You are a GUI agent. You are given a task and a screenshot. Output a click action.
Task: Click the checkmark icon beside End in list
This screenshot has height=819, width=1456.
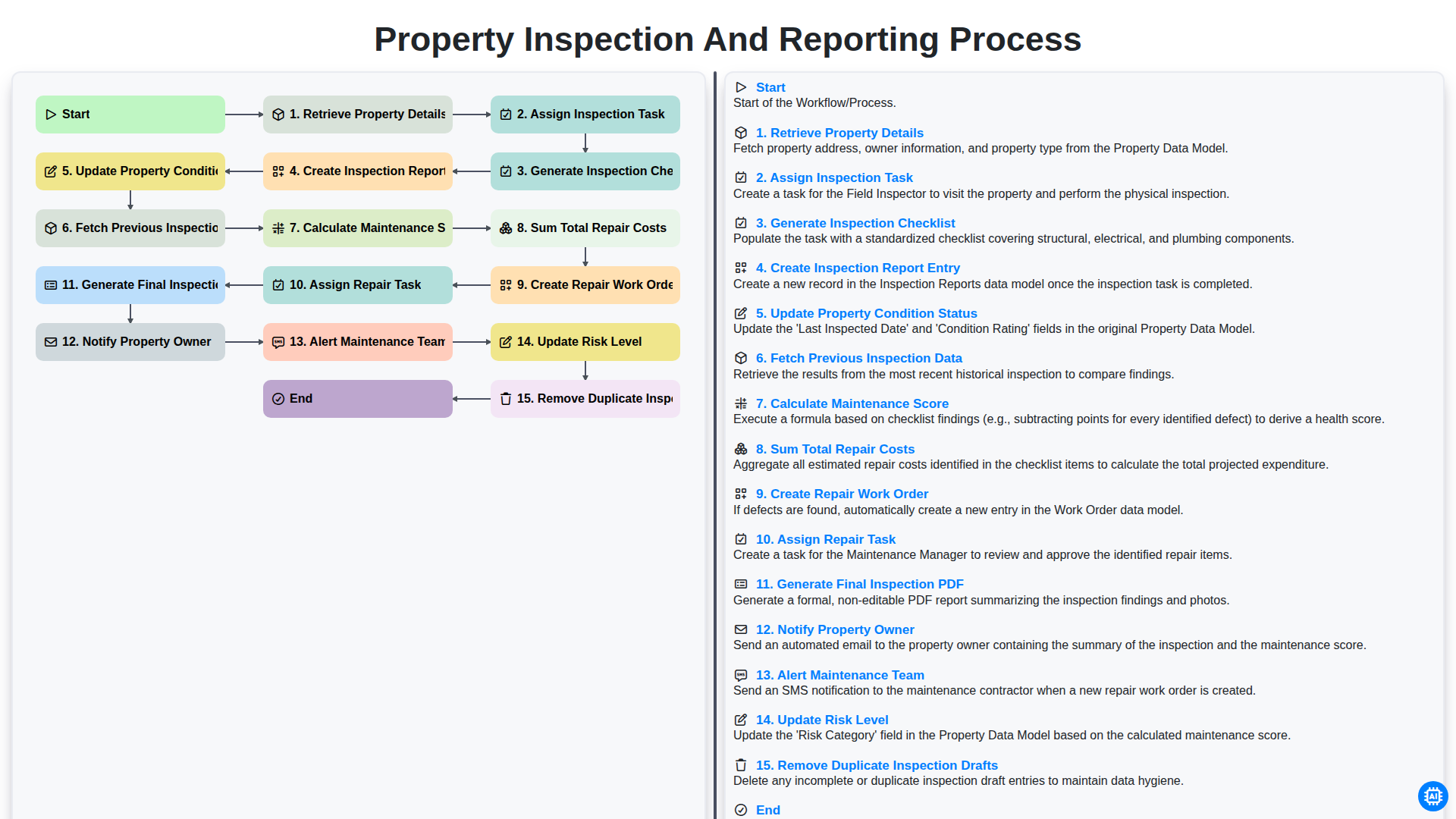(x=741, y=810)
